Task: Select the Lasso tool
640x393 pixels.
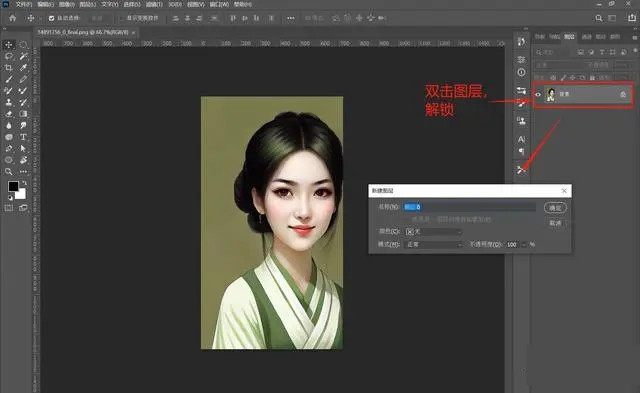Action: (9, 56)
